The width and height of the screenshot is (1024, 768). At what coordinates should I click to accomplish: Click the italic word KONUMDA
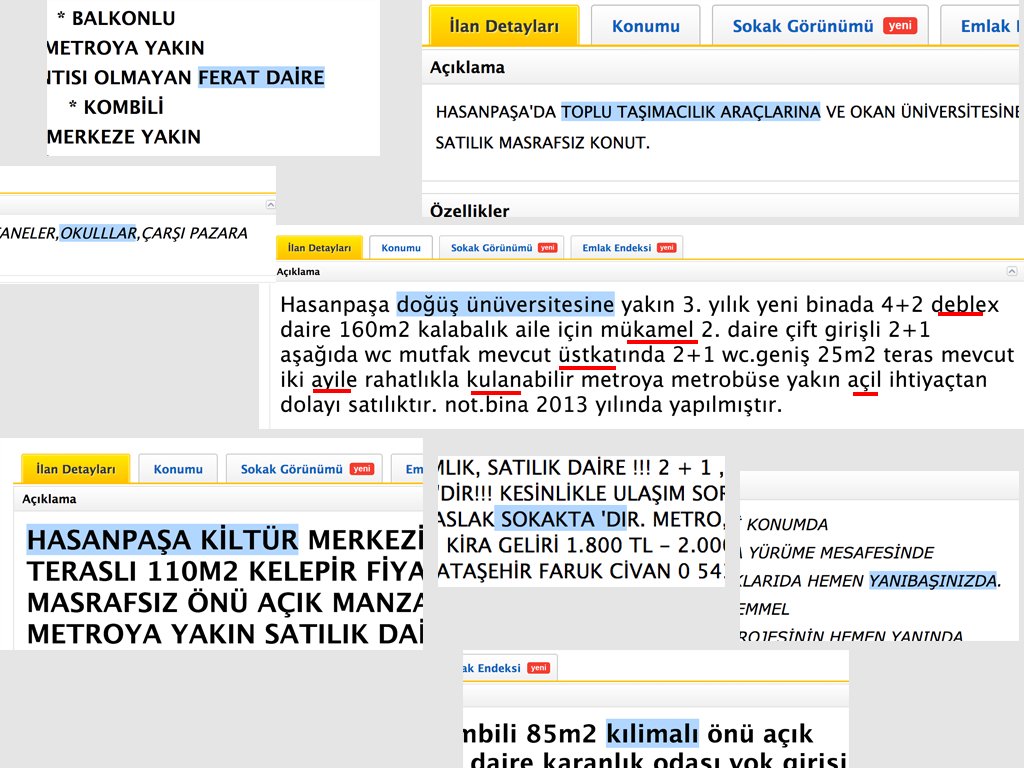[787, 524]
